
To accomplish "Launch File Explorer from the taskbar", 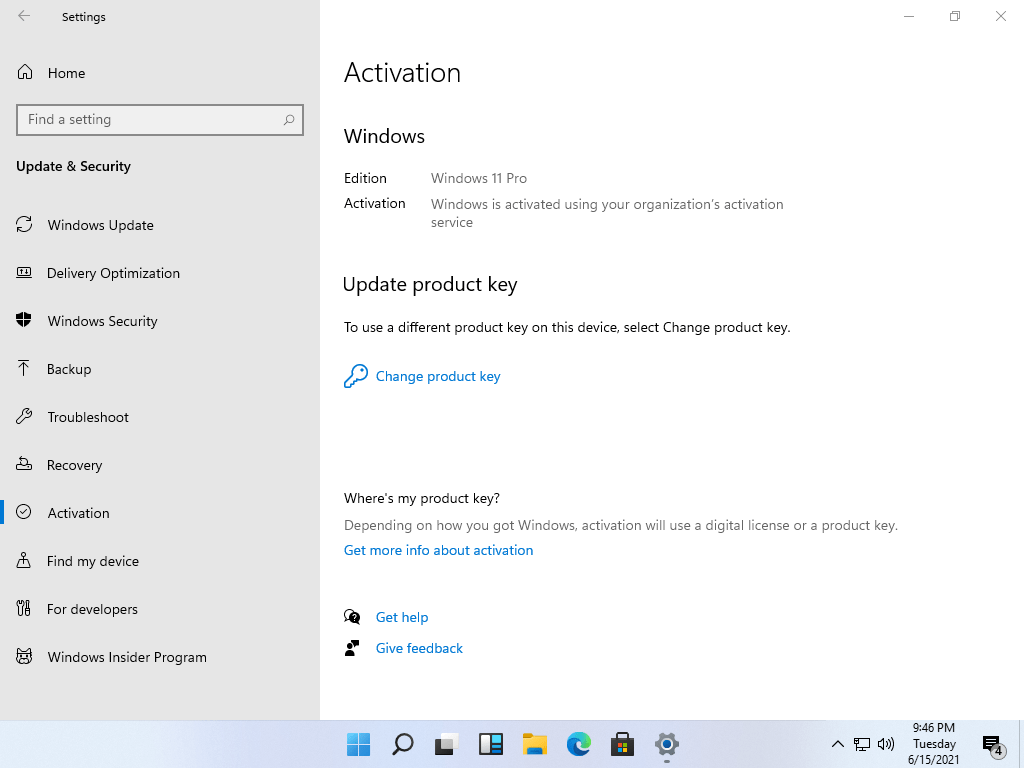I will 535,744.
